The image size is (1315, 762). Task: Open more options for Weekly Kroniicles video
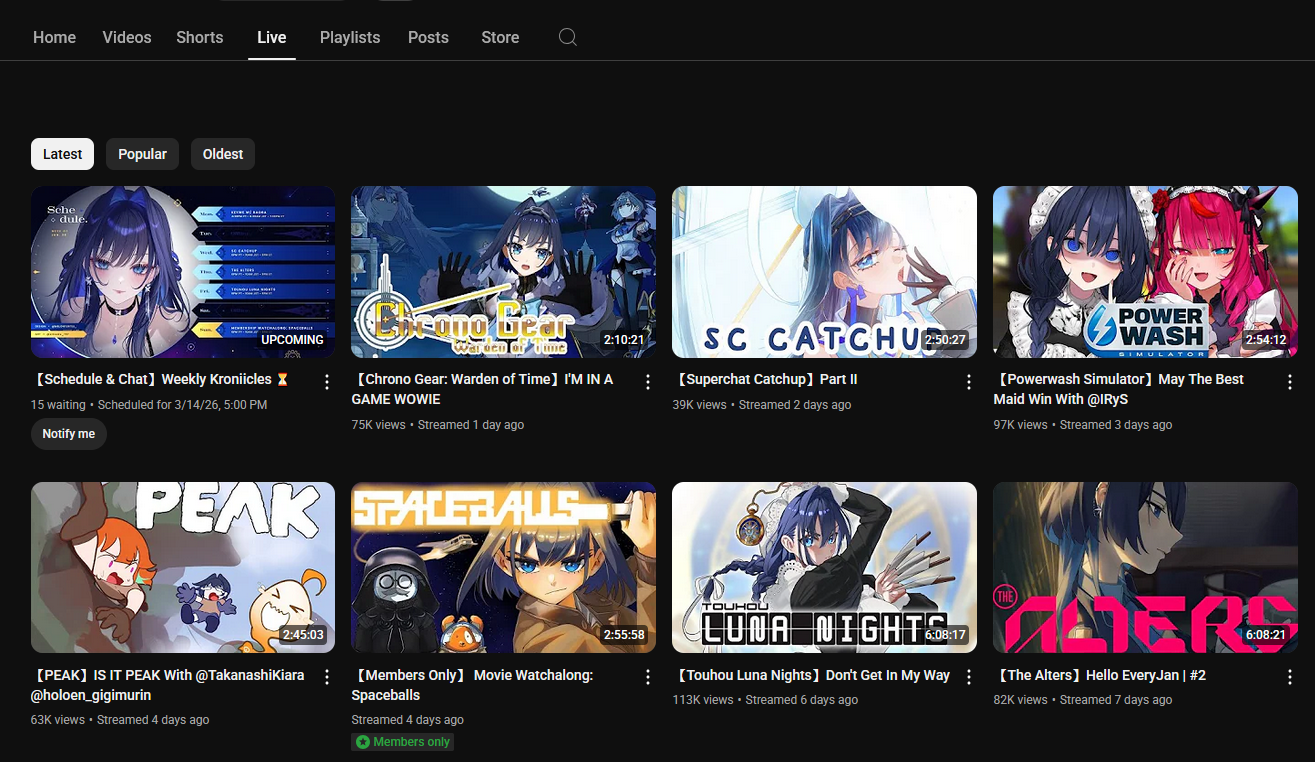[x=327, y=382]
